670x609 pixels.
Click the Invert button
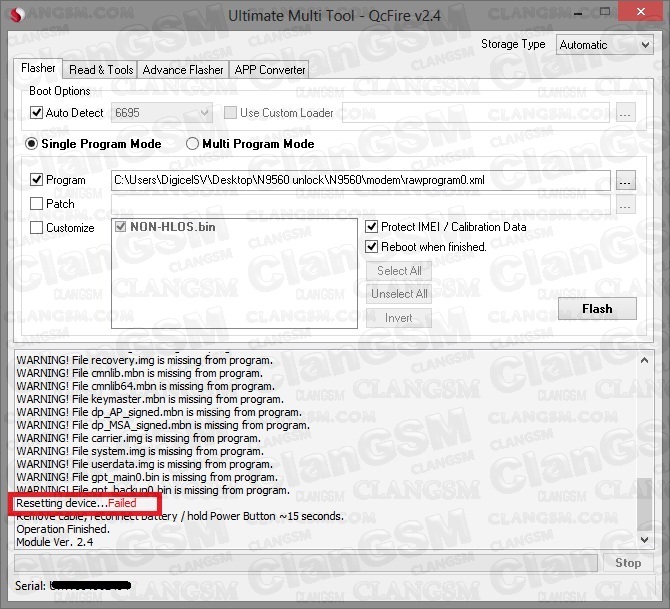[399, 318]
